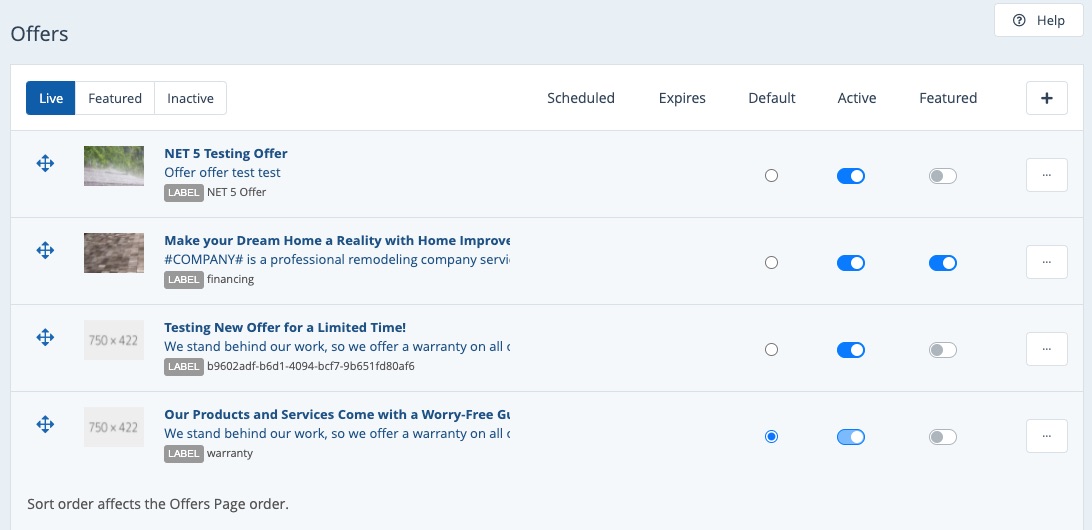Open the more options menu for NET 5 Testing Offer
This screenshot has height=530, width=1092.
pos(1046,175)
